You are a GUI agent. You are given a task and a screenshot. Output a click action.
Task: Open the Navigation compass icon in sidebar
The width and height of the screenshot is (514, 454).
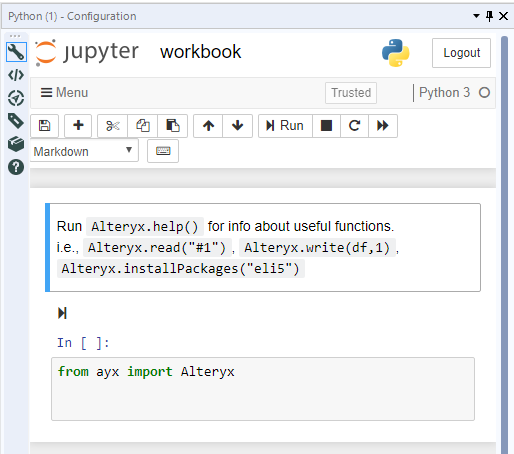point(16,98)
